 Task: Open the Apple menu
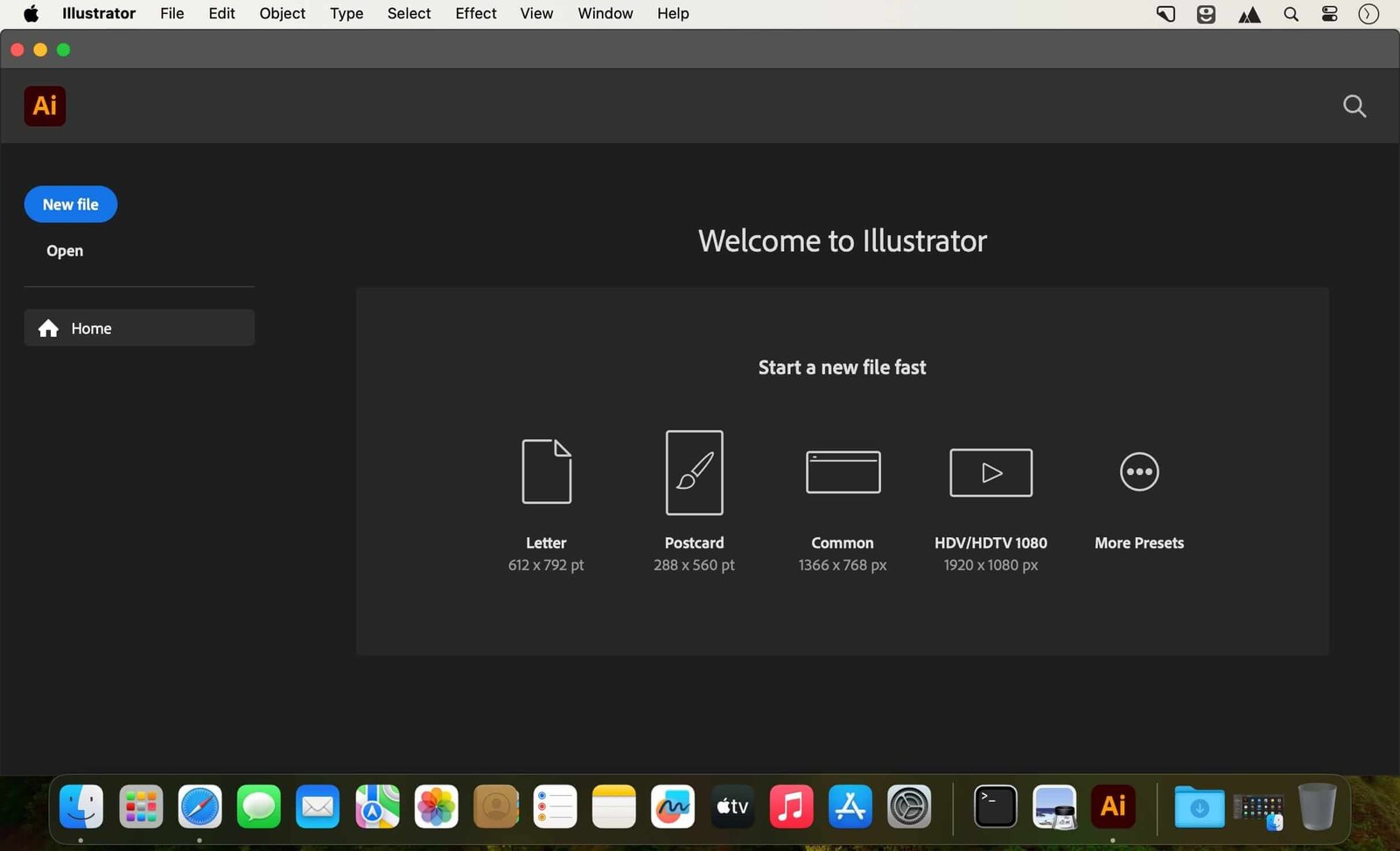[31, 13]
